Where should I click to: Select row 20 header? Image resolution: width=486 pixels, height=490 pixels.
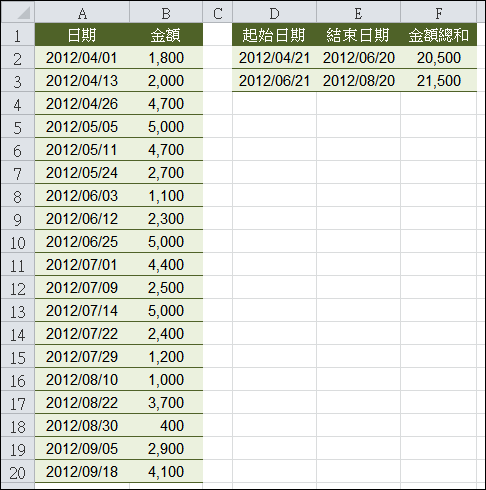point(18,472)
